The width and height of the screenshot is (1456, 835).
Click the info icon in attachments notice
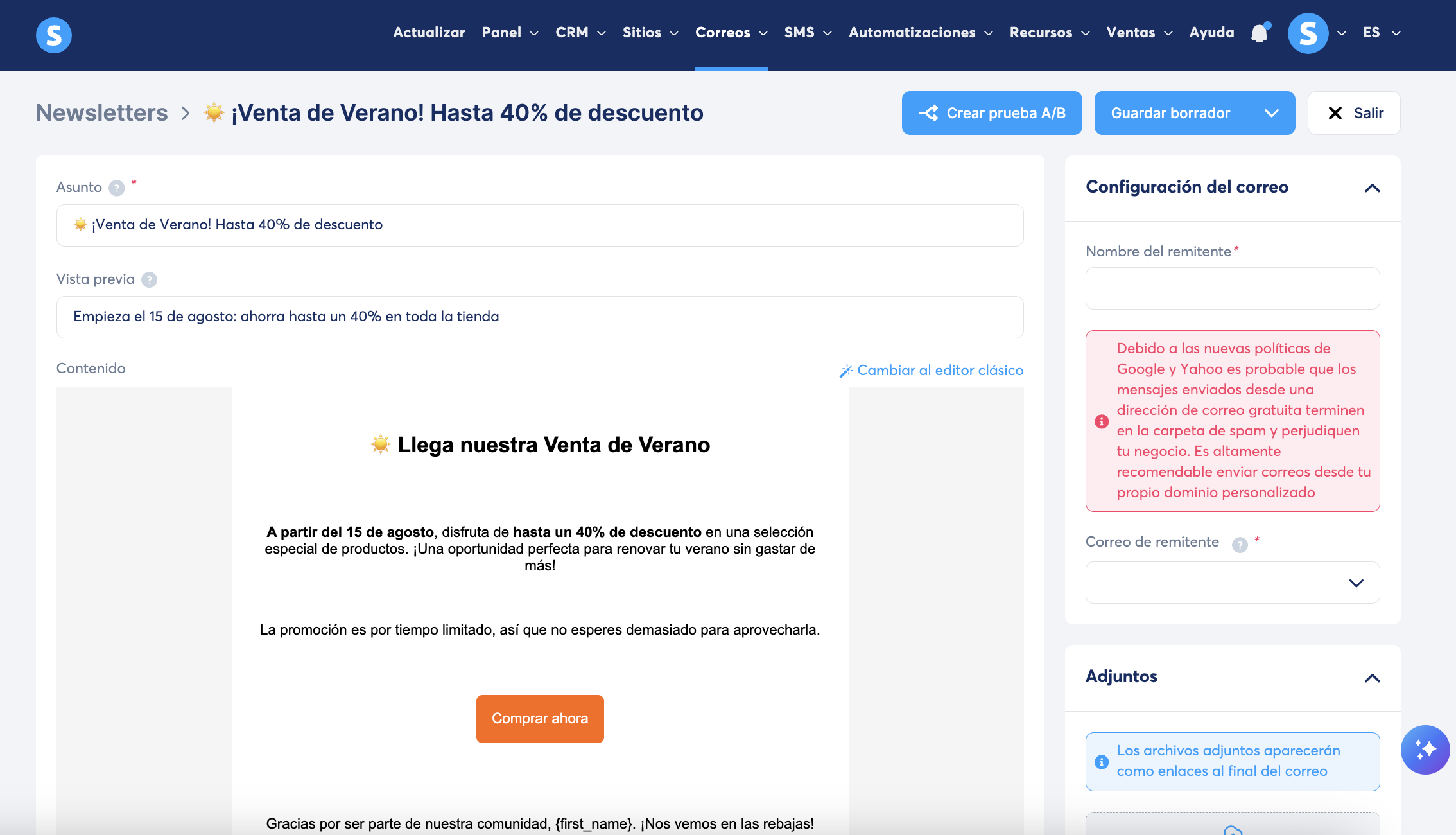point(1102,762)
